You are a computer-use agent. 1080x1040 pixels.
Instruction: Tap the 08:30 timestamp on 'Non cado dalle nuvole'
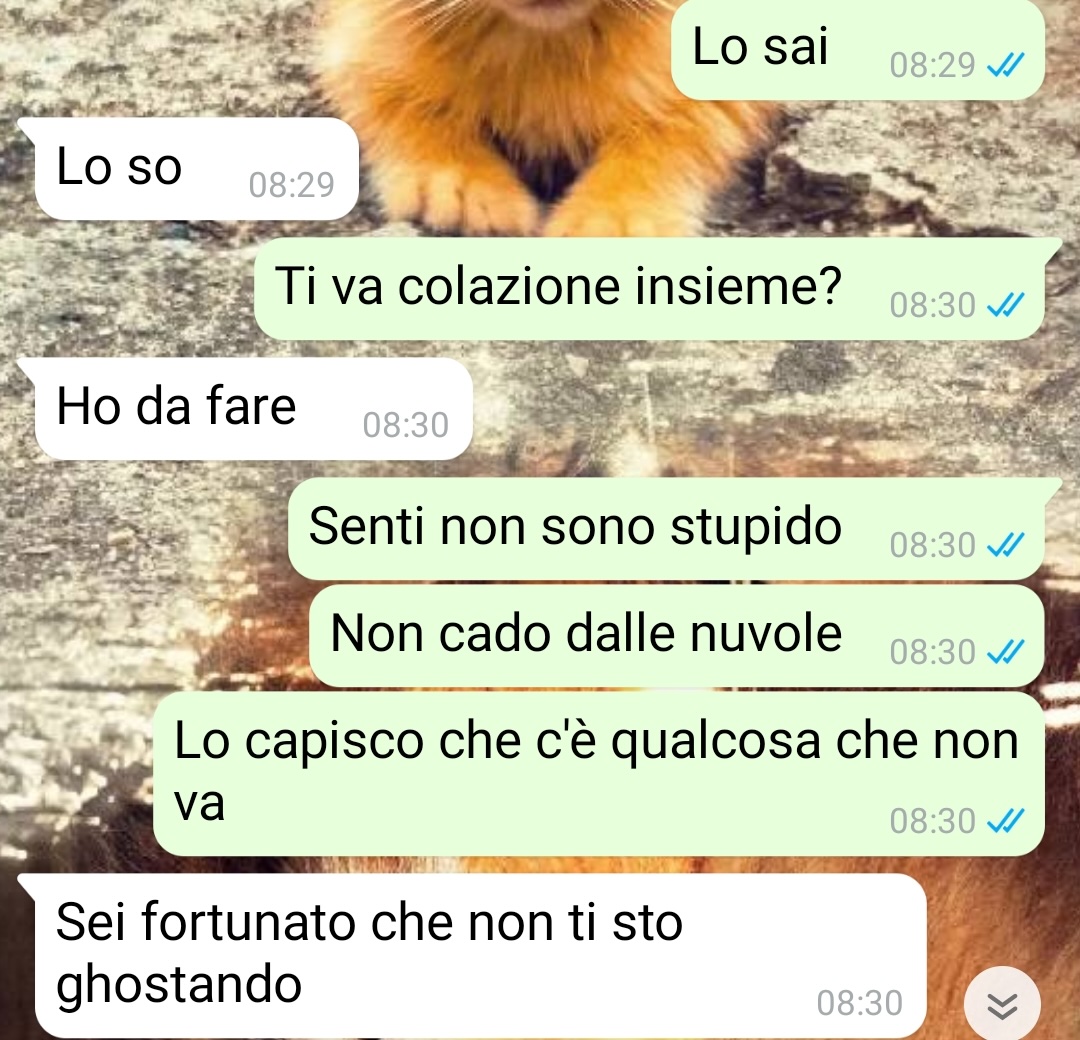pos(932,651)
